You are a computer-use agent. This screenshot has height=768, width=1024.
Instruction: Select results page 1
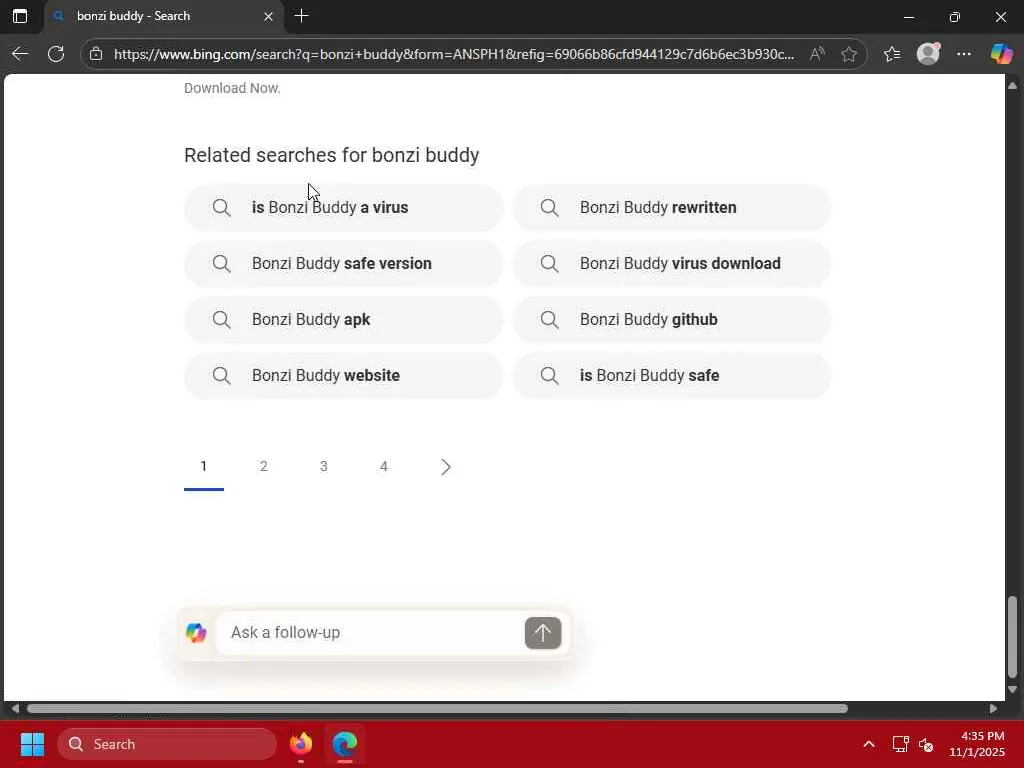click(x=204, y=466)
